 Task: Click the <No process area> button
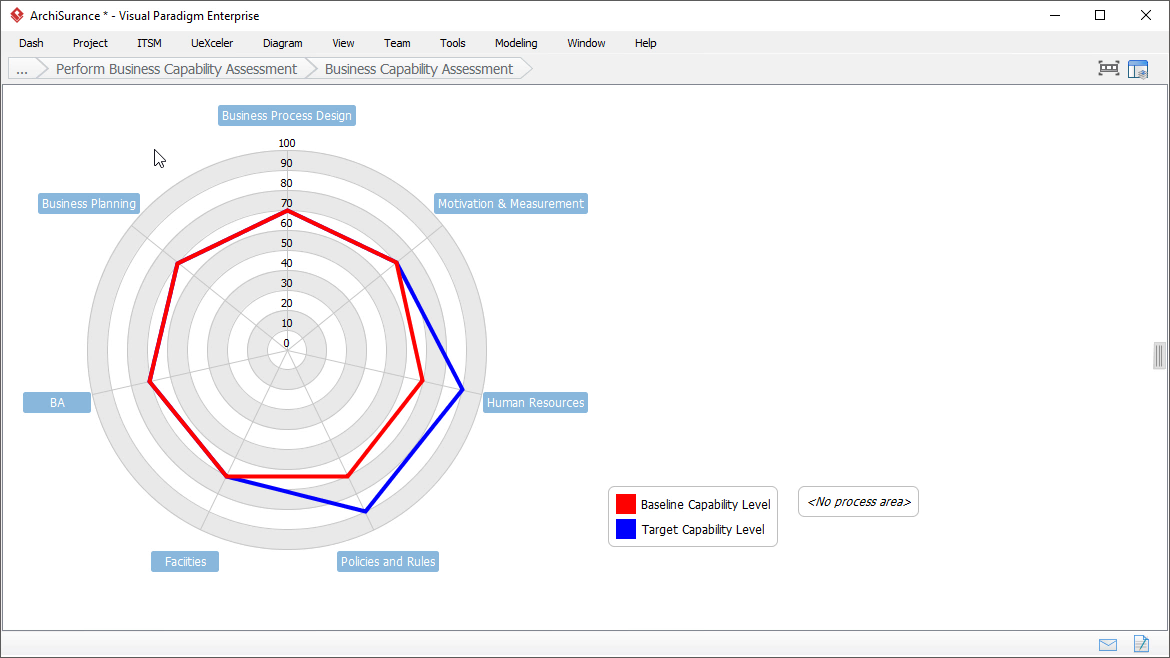tap(857, 501)
